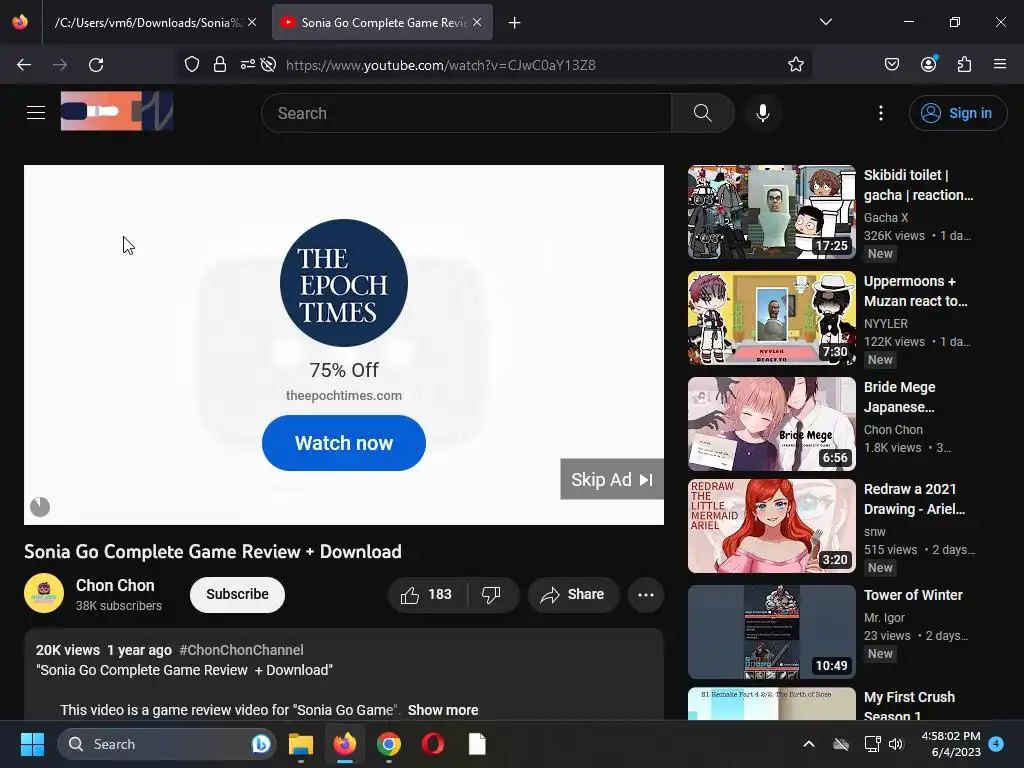Share the video
The width and height of the screenshot is (1024, 768).
click(573, 594)
